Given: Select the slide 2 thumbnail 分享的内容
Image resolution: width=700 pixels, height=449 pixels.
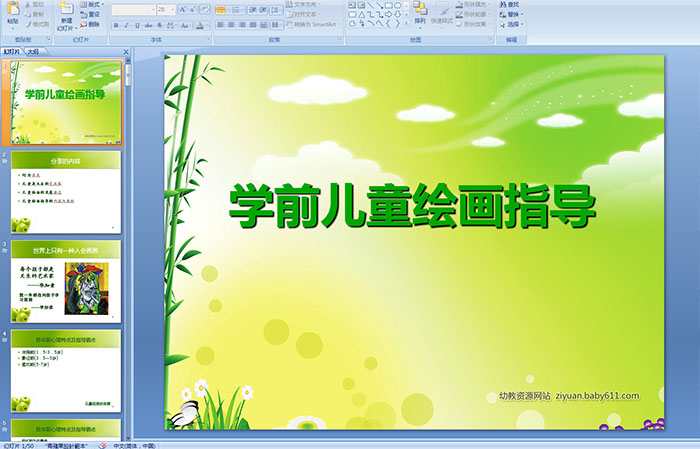Looking at the screenshot, I should click(66, 192).
